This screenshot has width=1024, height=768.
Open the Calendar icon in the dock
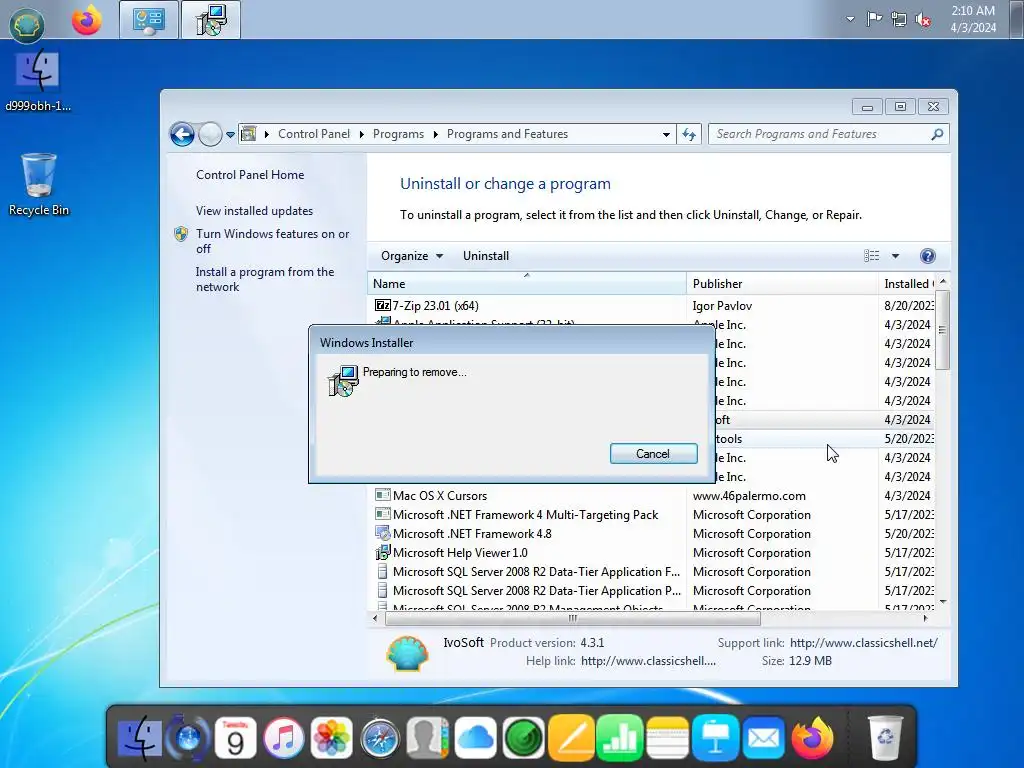[x=236, y=739]
